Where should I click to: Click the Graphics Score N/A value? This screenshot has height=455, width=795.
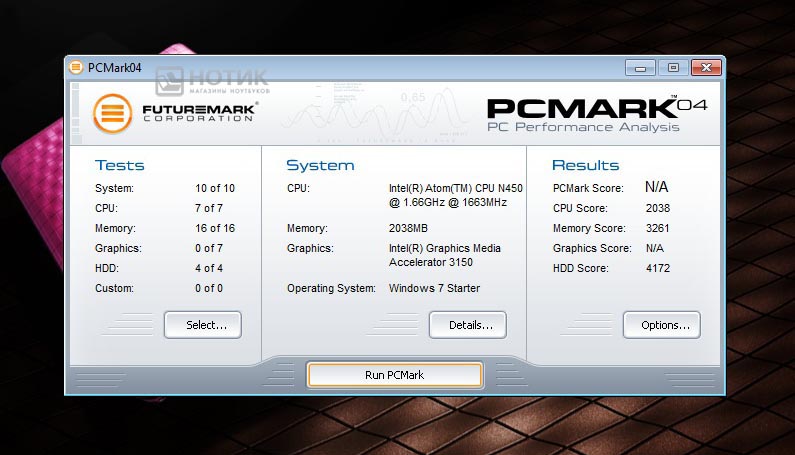(655, 248)
